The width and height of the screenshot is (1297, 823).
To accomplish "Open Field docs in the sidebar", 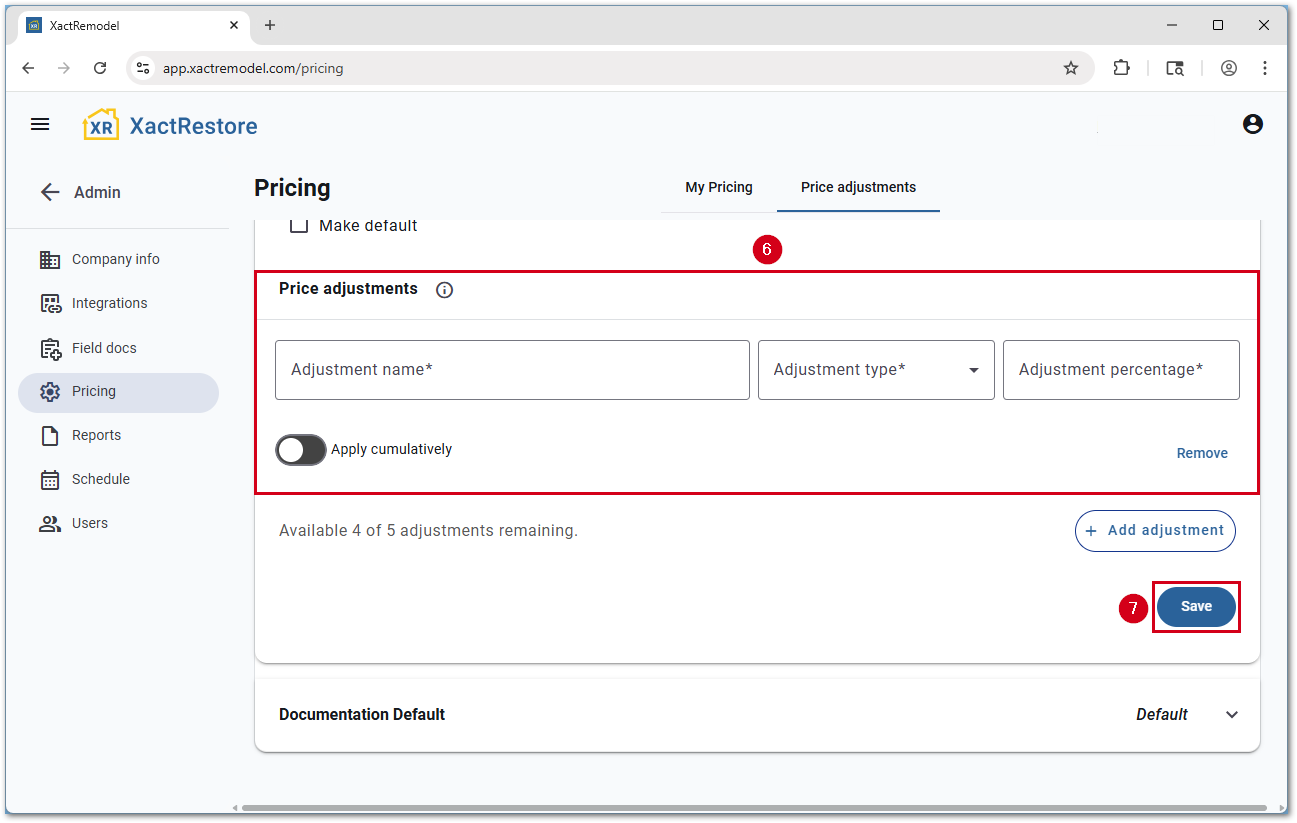I will [104, 348].
